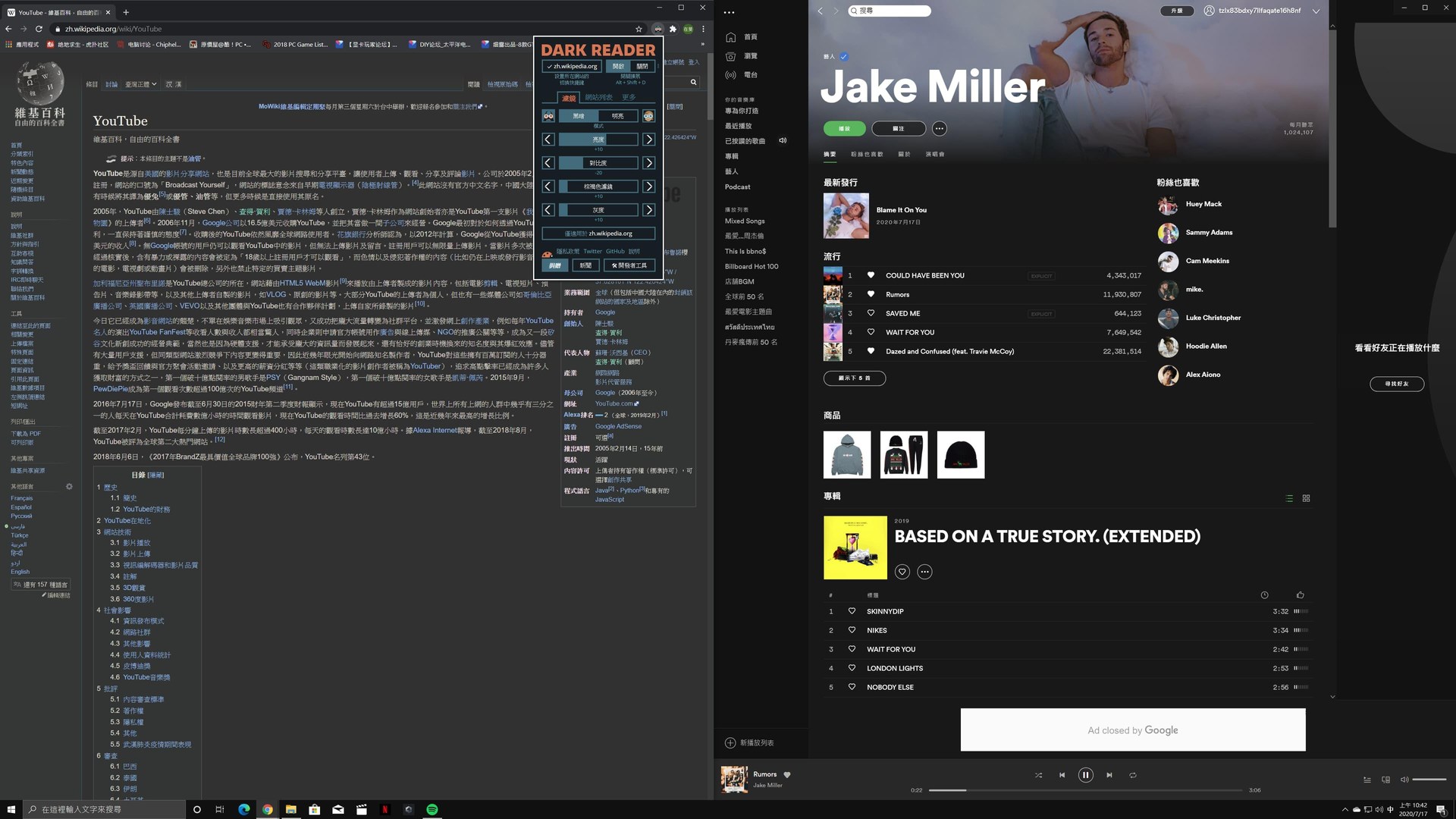Decrease Dark Reader brightness (亮度)
The image size is (1456, 819).
pyautogui.click(x=548, y=140)
